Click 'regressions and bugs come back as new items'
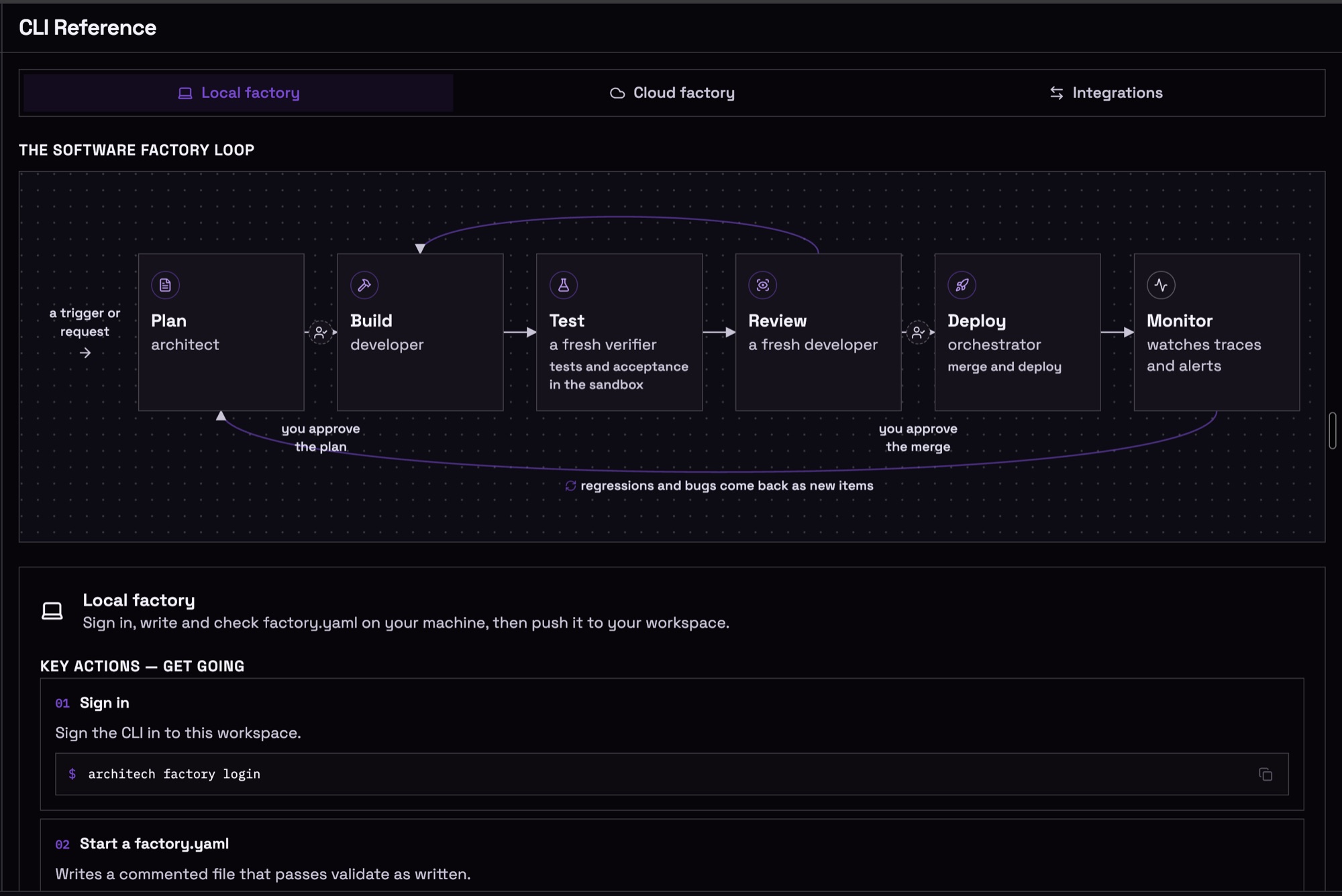1342x896 pixels. point(727,486)
